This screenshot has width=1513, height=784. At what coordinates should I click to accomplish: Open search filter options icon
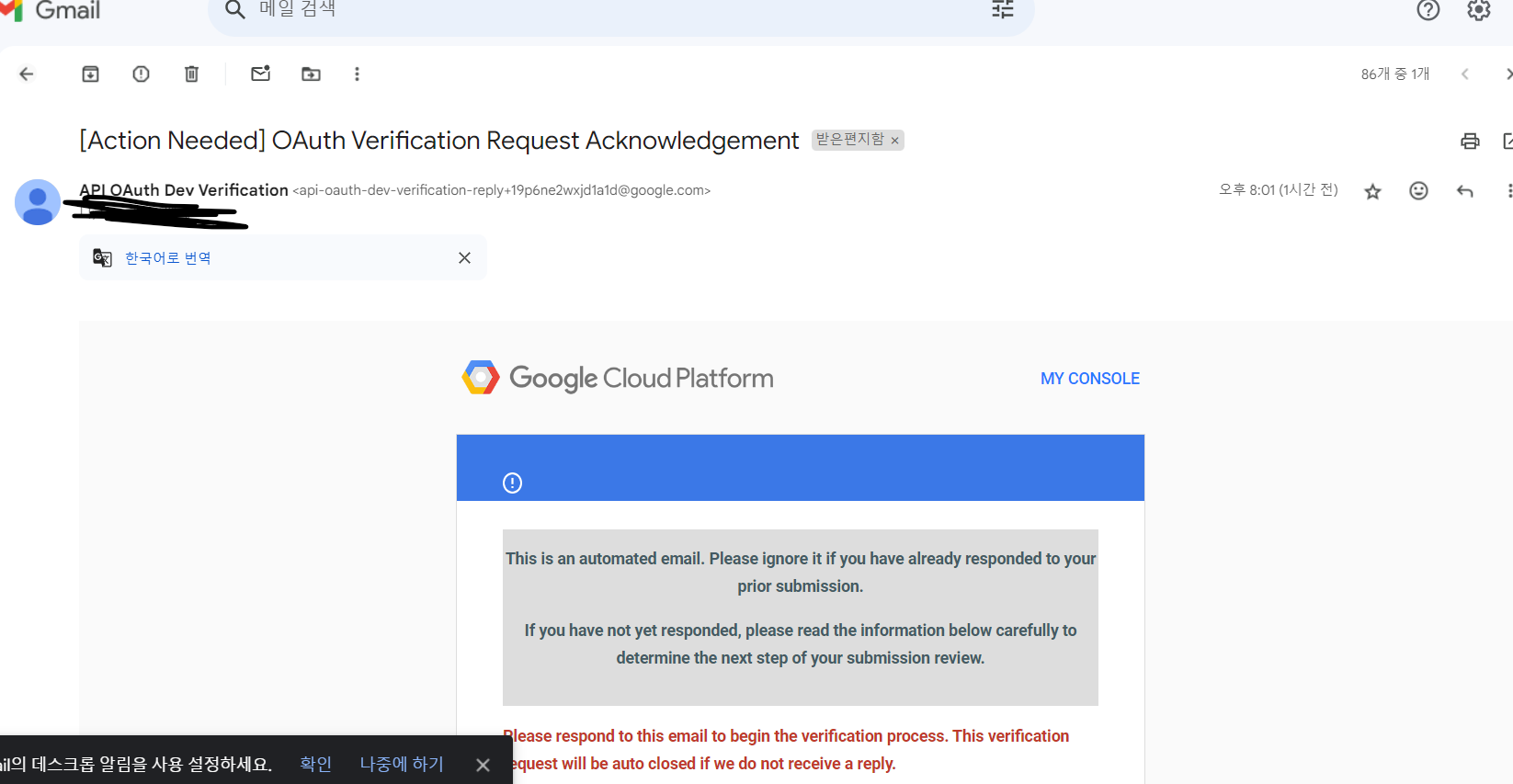coord(1003,10)
